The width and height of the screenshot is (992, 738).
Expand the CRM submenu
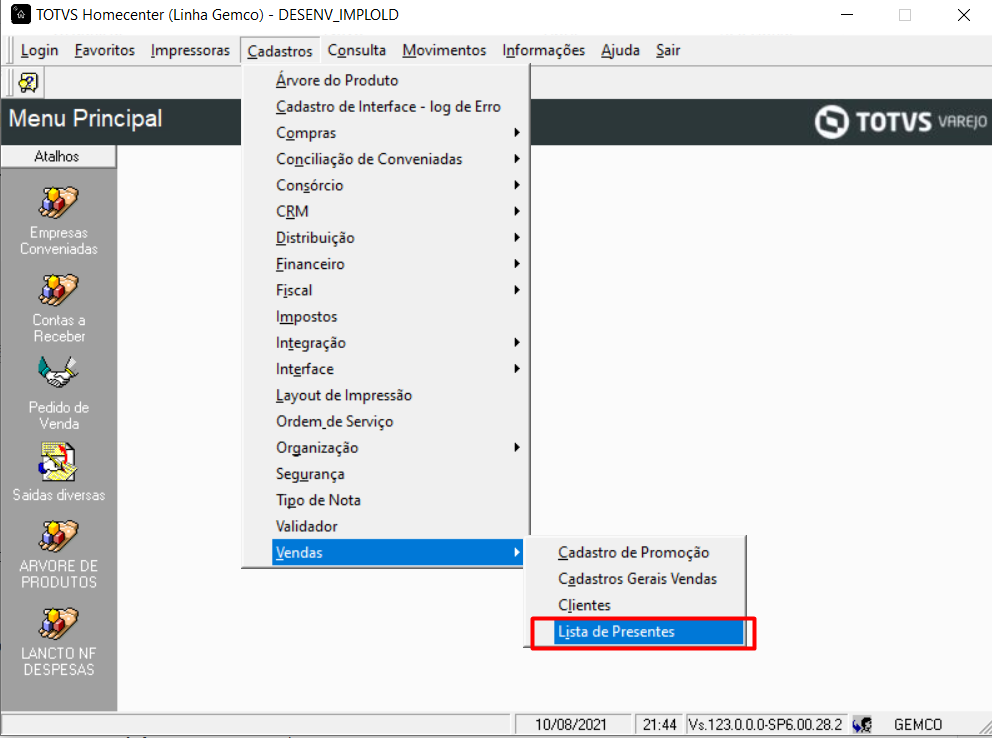tap(398, 212)
